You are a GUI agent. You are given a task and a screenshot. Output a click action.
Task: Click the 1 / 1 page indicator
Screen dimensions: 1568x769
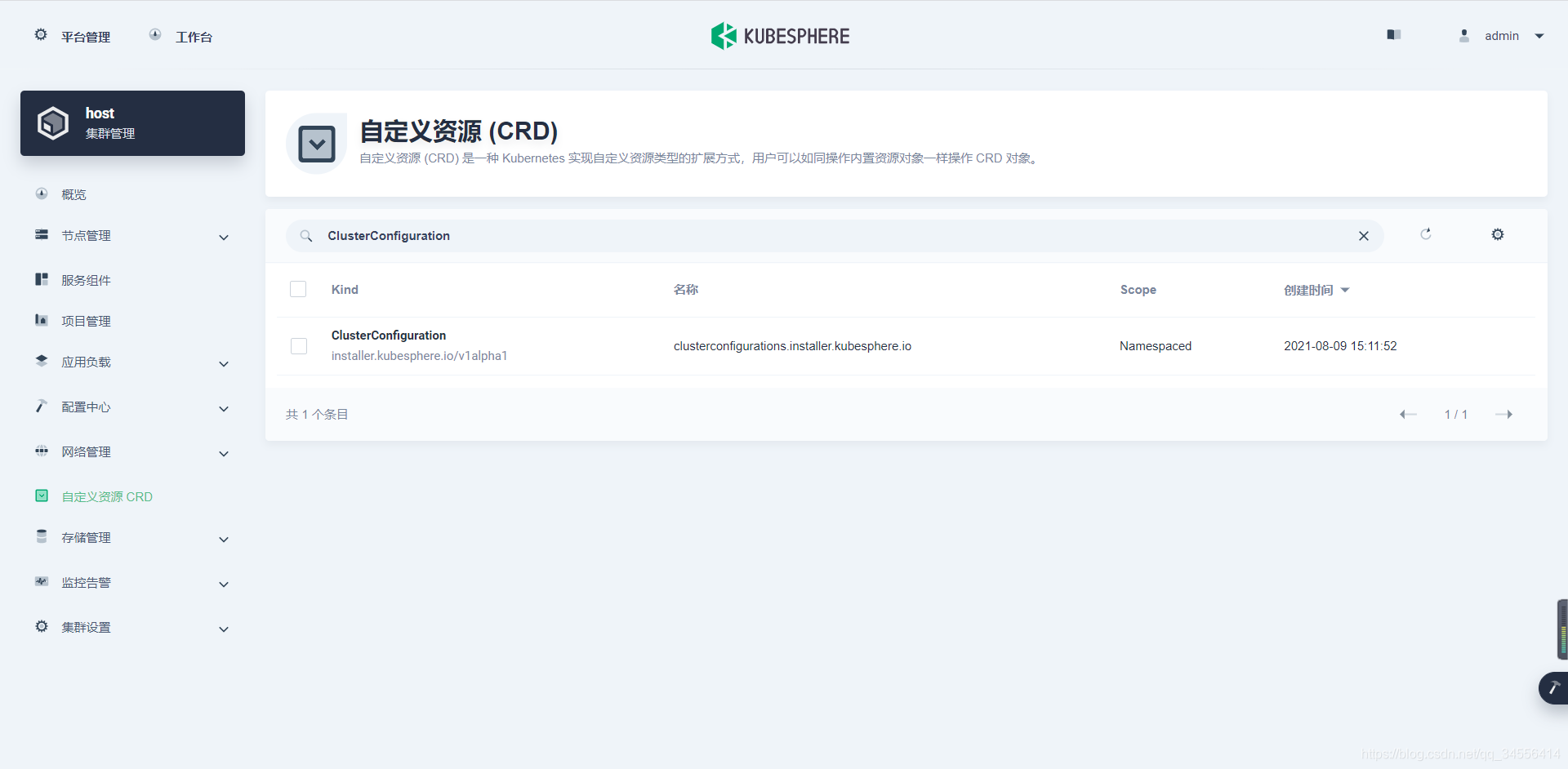click(x=1456, y=415)
